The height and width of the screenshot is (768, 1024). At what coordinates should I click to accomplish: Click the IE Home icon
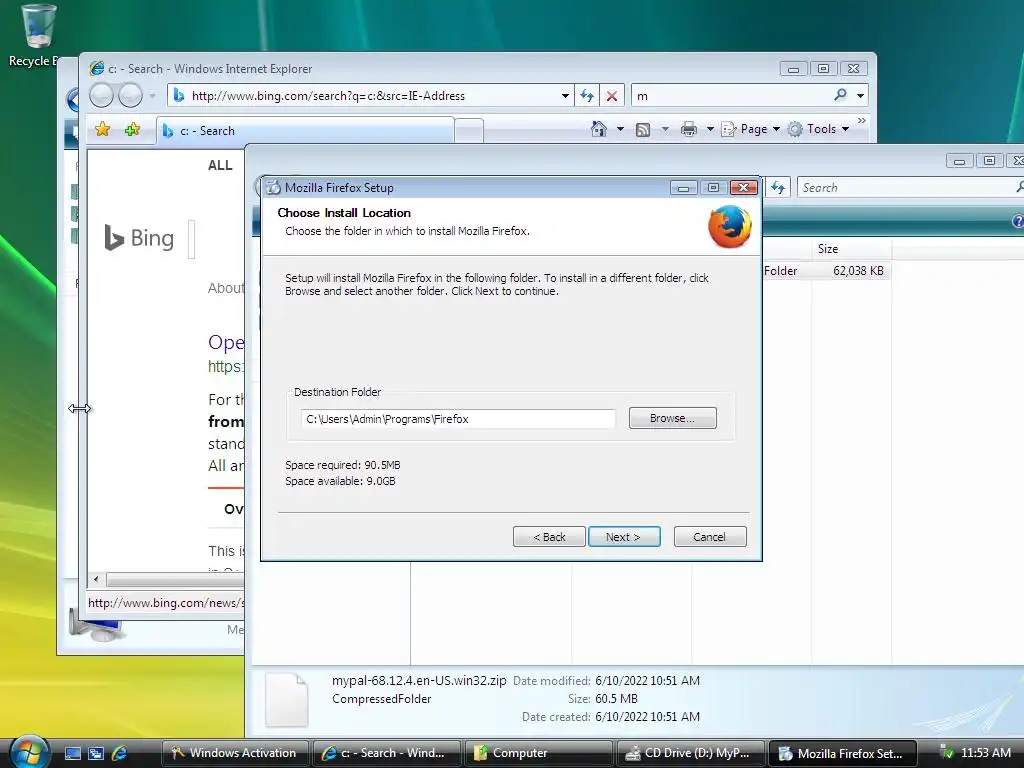(598, 129)
